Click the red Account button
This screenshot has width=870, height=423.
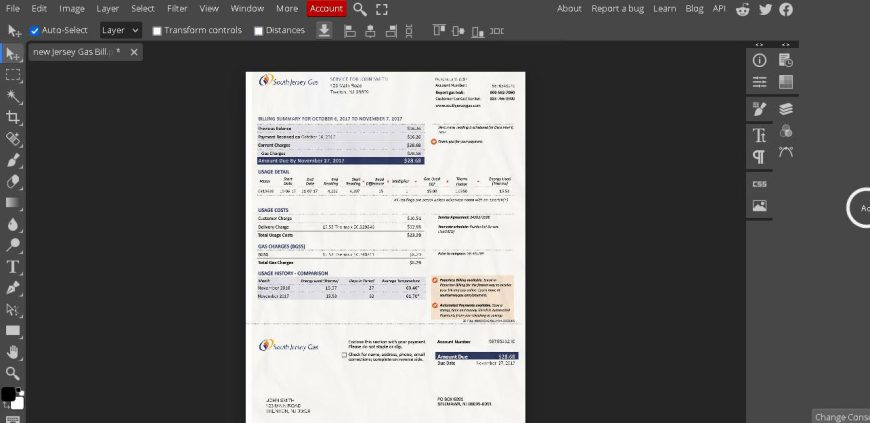(x=326, y=8)
